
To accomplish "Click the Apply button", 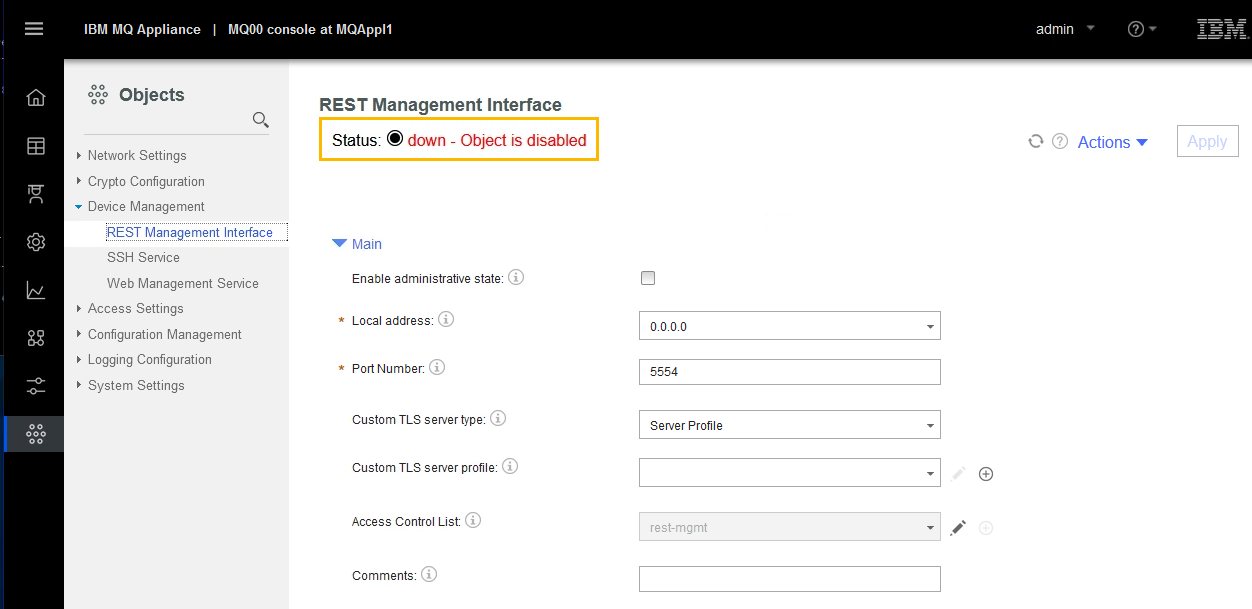I will pos(1207,141).
